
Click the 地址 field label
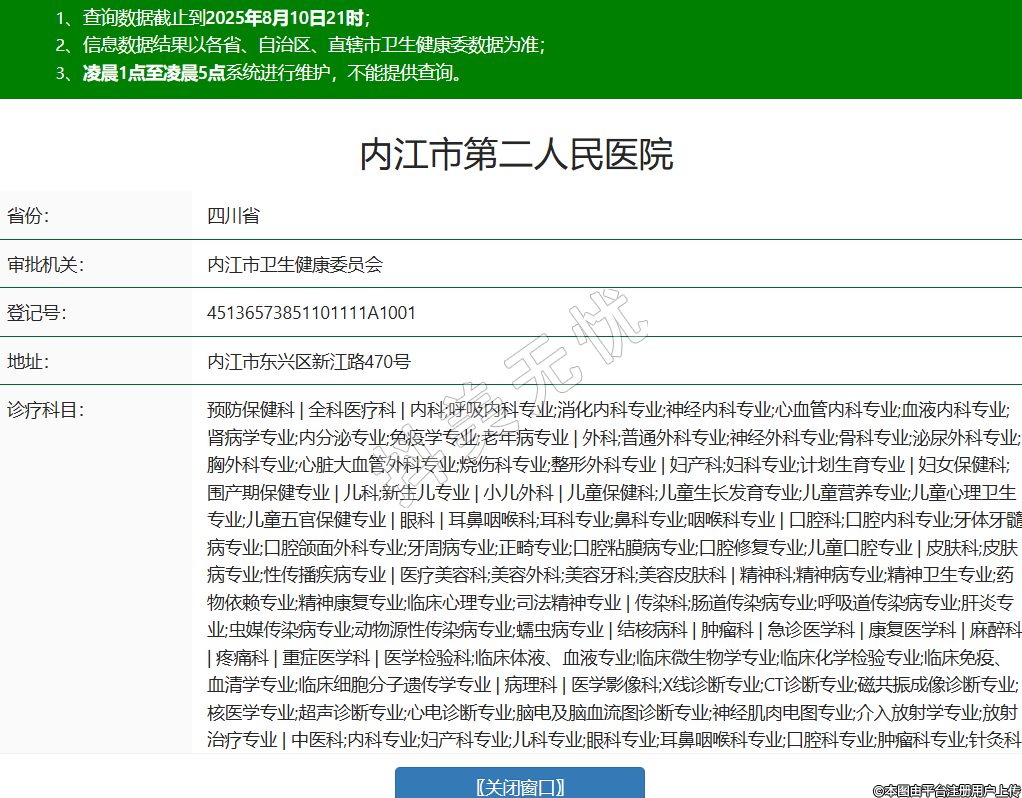pyautogui.click(x=28, y=362)
